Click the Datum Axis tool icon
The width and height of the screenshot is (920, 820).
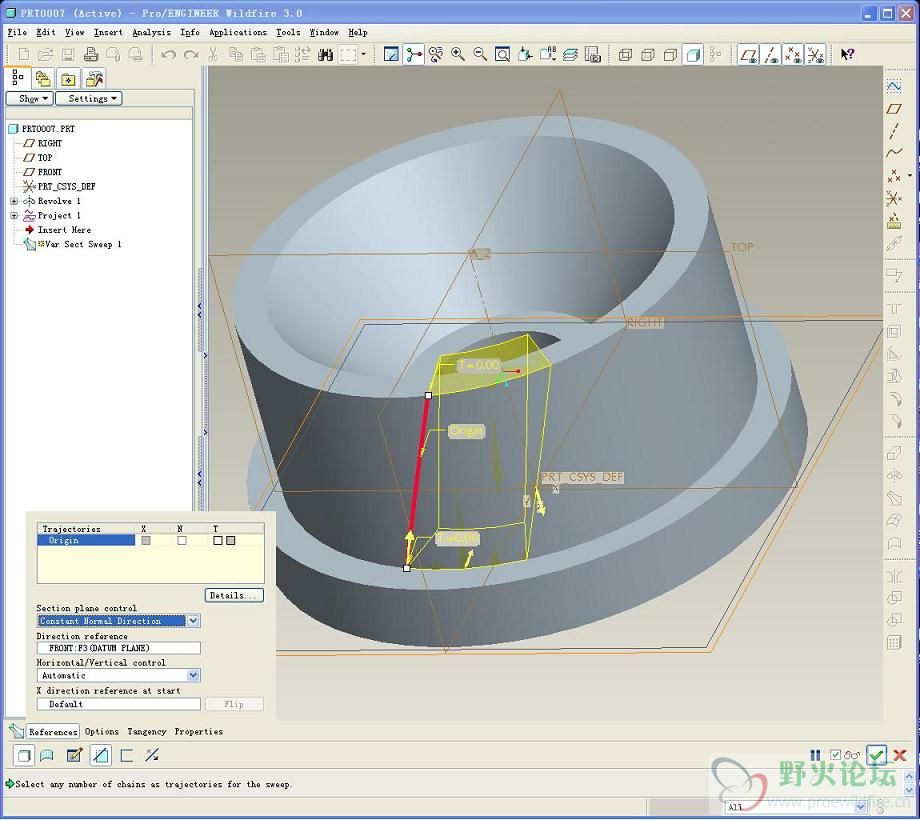894,131
